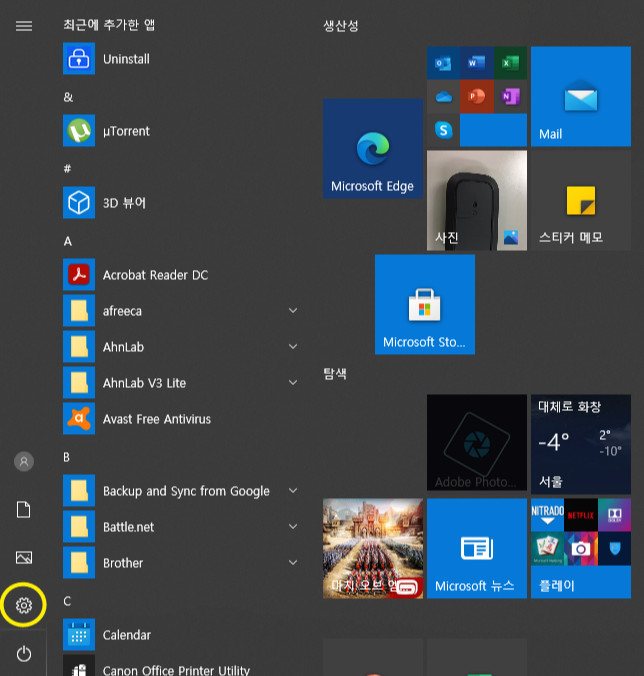The image size is (644, 676).
Task: Open Microsoft 뉴스 tile
Action: coord(477,548)
